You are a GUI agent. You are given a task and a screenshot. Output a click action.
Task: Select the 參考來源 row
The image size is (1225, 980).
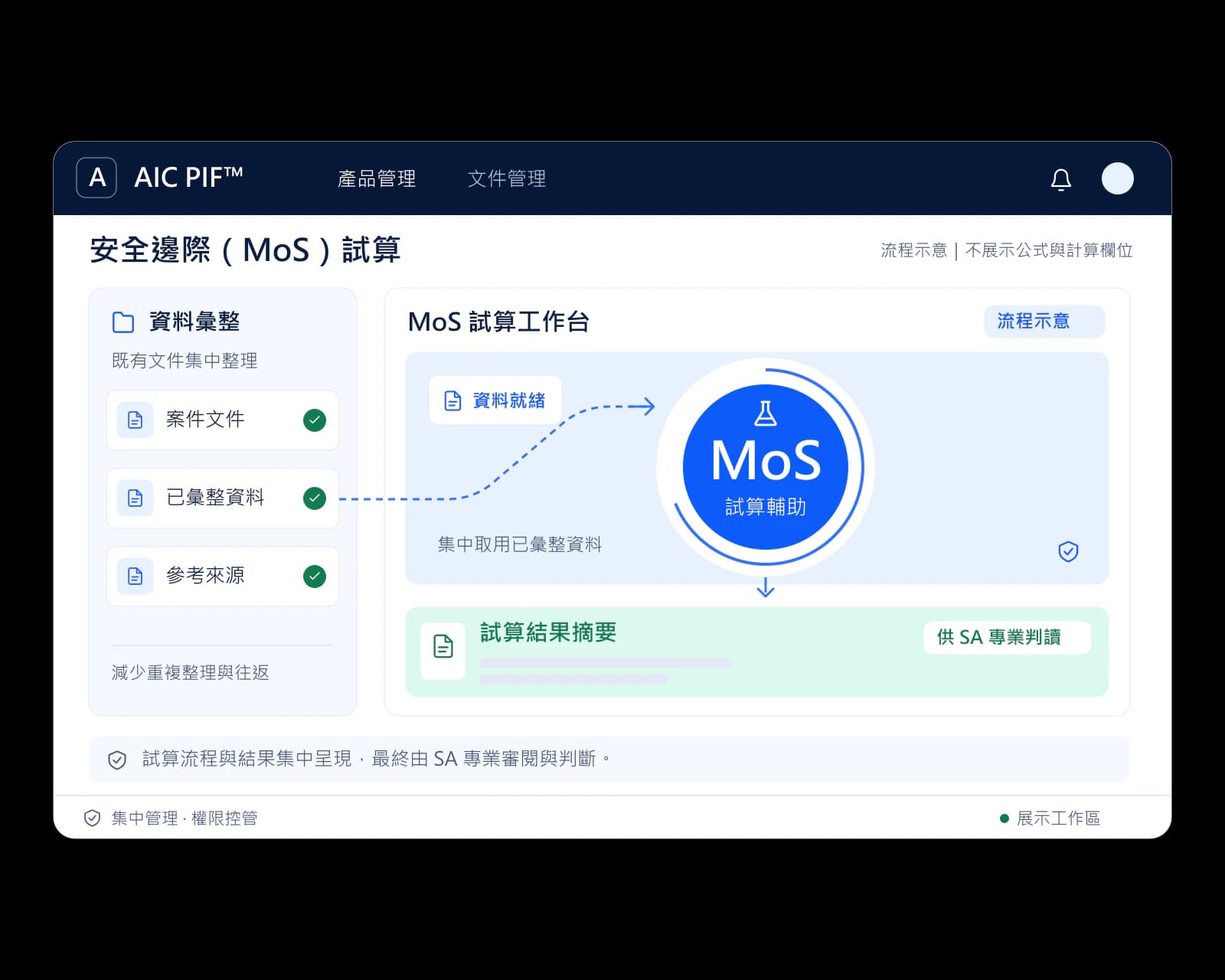pyautogui.click(x=223, y=577)
